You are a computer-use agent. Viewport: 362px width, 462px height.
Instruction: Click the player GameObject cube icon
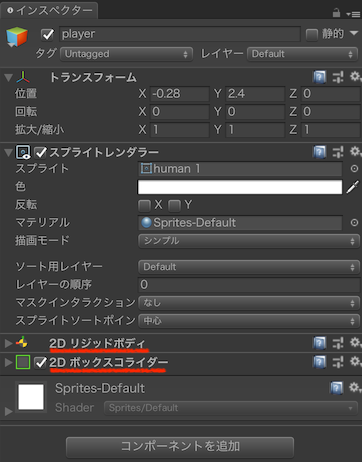pos(17,37)
